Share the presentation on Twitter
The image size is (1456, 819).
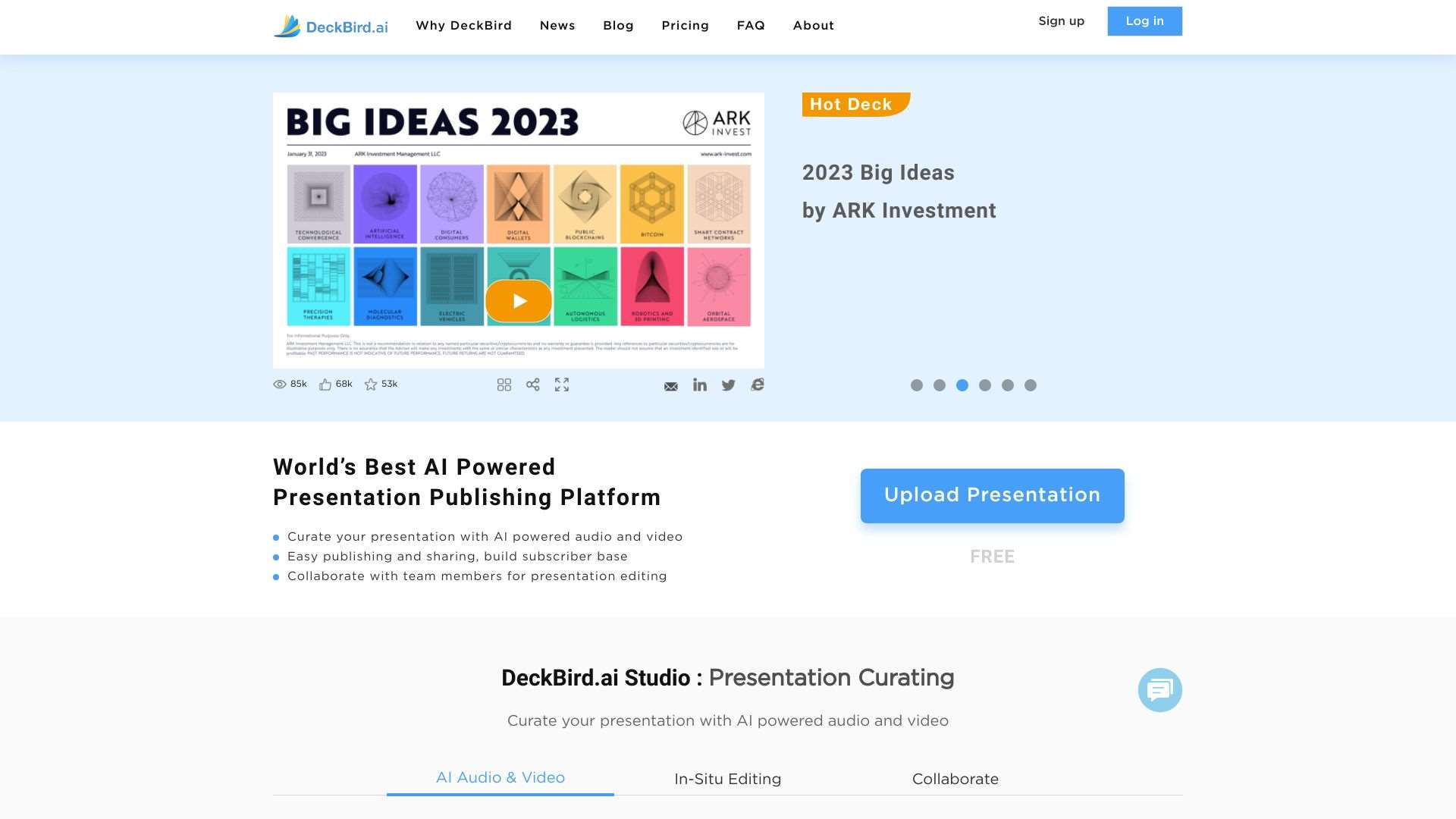(x=728, y=385)
